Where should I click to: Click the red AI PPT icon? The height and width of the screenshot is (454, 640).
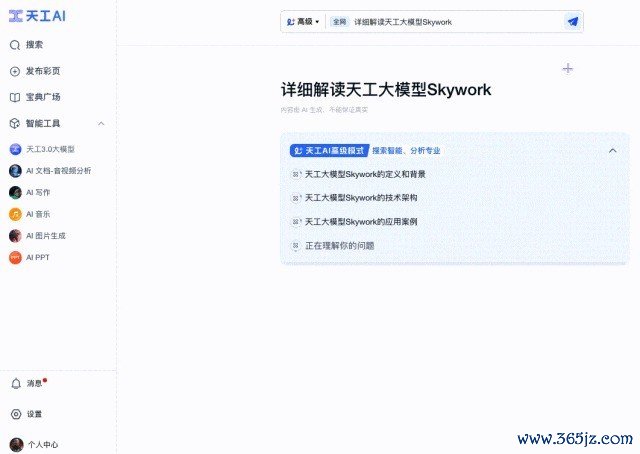click(x=15, y=258)
